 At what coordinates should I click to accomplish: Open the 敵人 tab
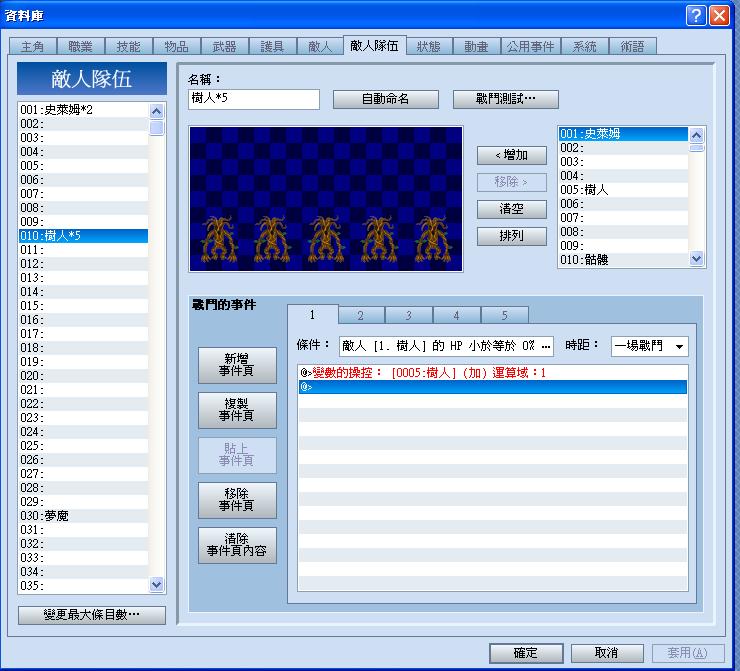point(320,46)
